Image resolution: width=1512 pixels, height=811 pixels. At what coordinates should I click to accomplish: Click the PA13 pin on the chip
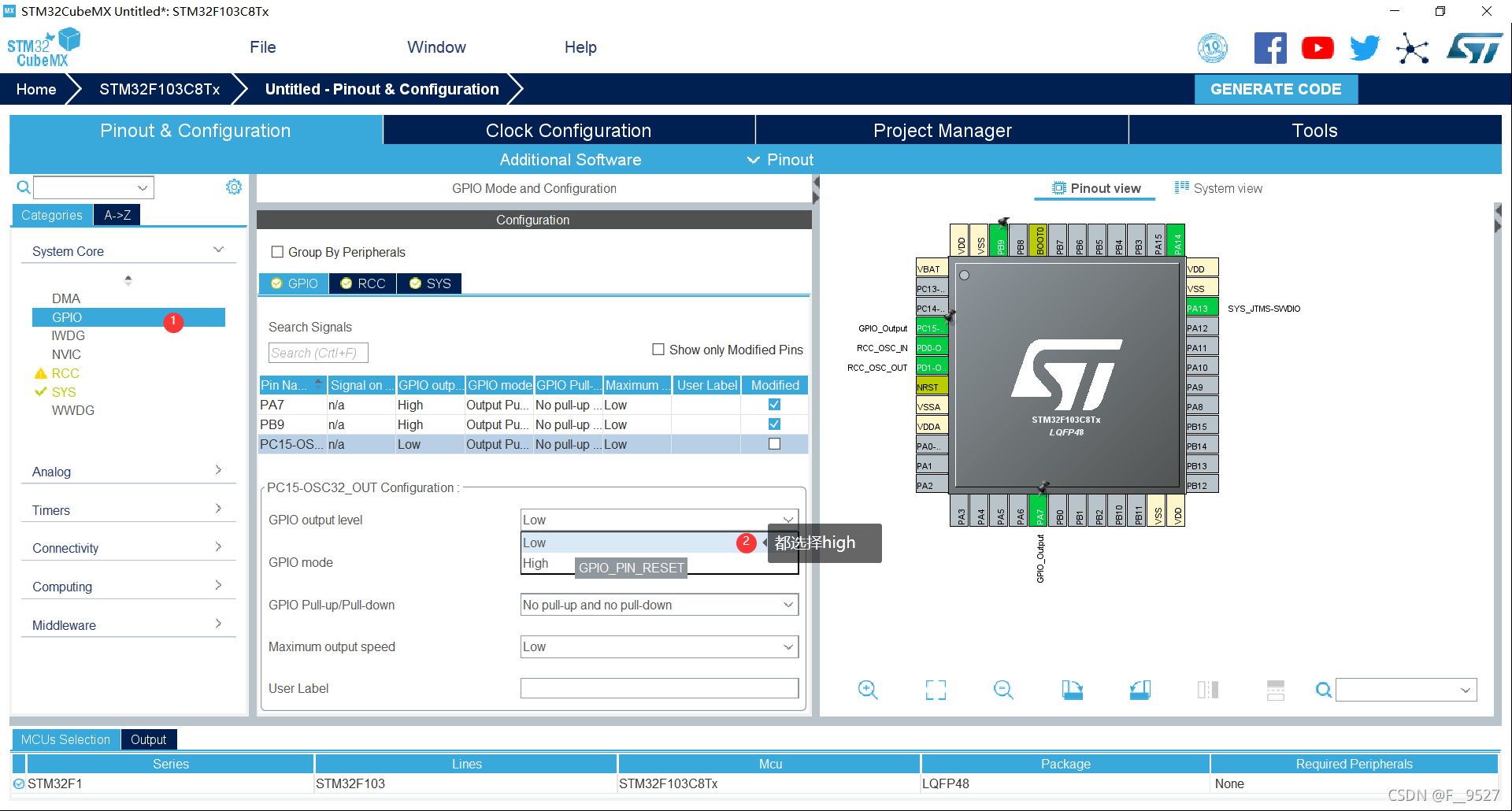tap(1202, 308)
